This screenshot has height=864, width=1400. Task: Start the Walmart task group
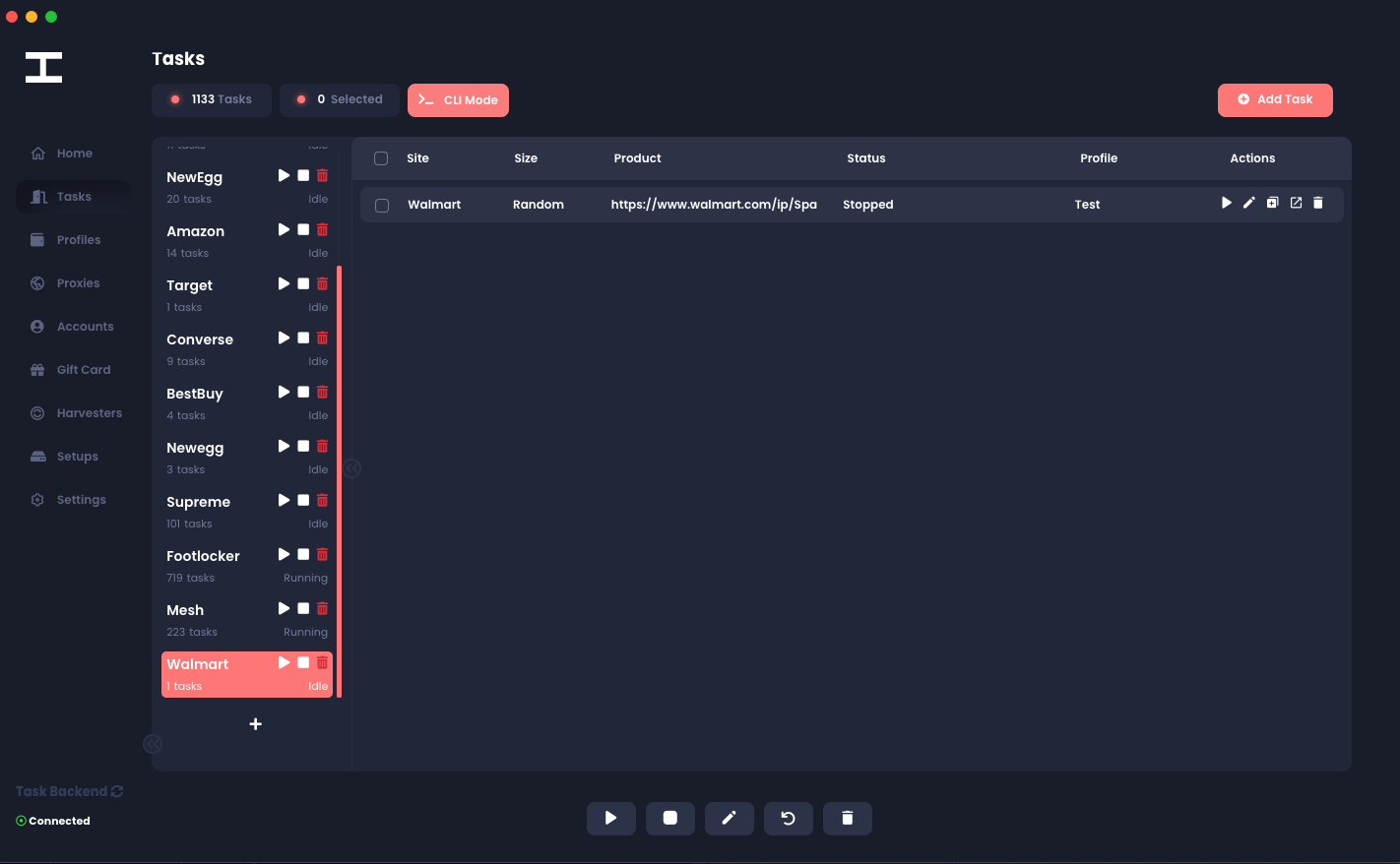[284, 662]
